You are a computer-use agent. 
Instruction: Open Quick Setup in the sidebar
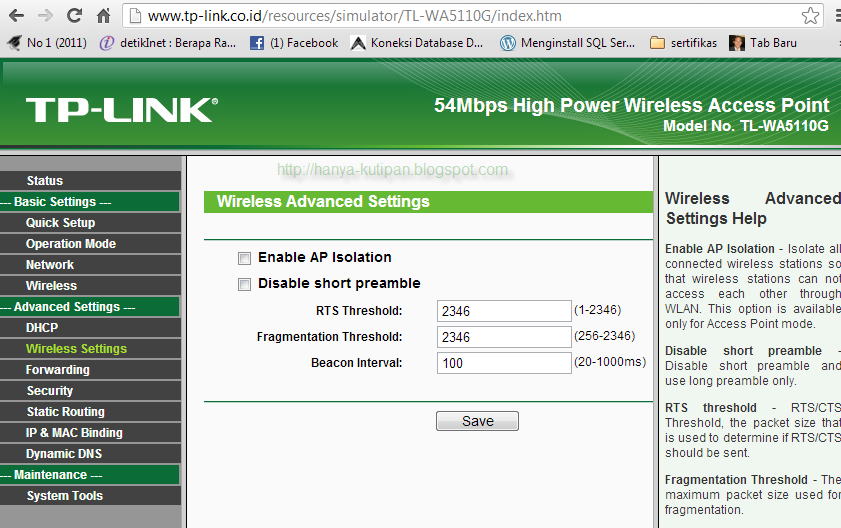point(90,223)
